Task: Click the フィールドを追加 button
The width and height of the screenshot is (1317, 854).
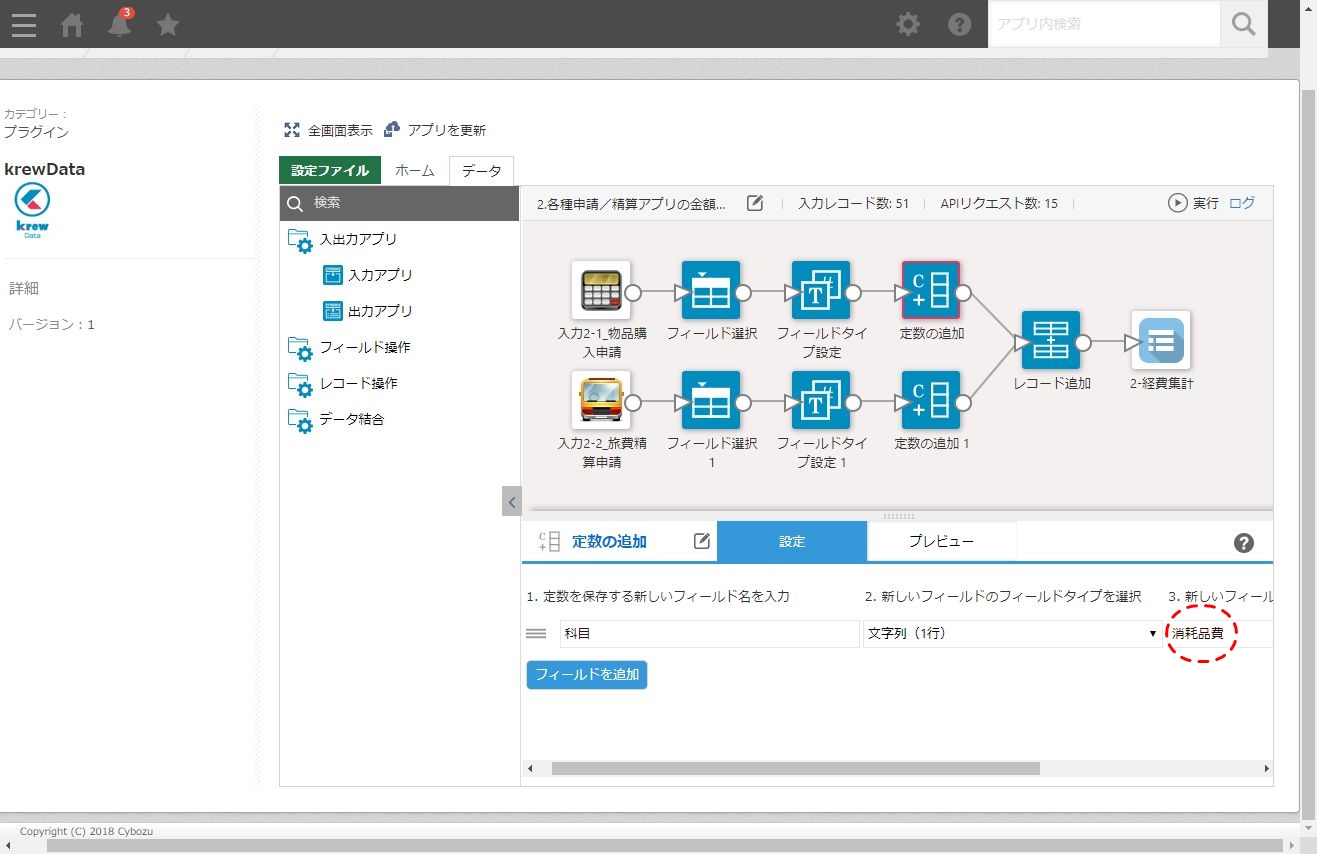Action: pyautogui.click(x=587, y=675)
